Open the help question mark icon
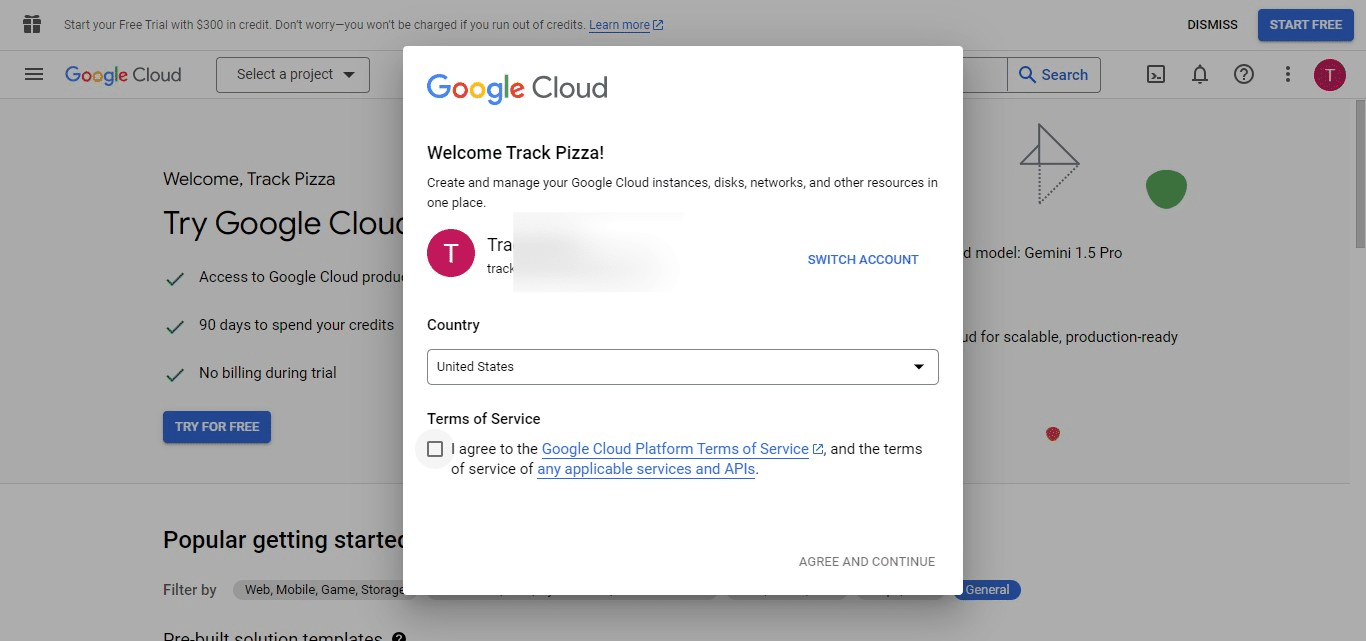Viewport: 1366px width, 641px height. pyautogui.click(x=1243, y=74)
